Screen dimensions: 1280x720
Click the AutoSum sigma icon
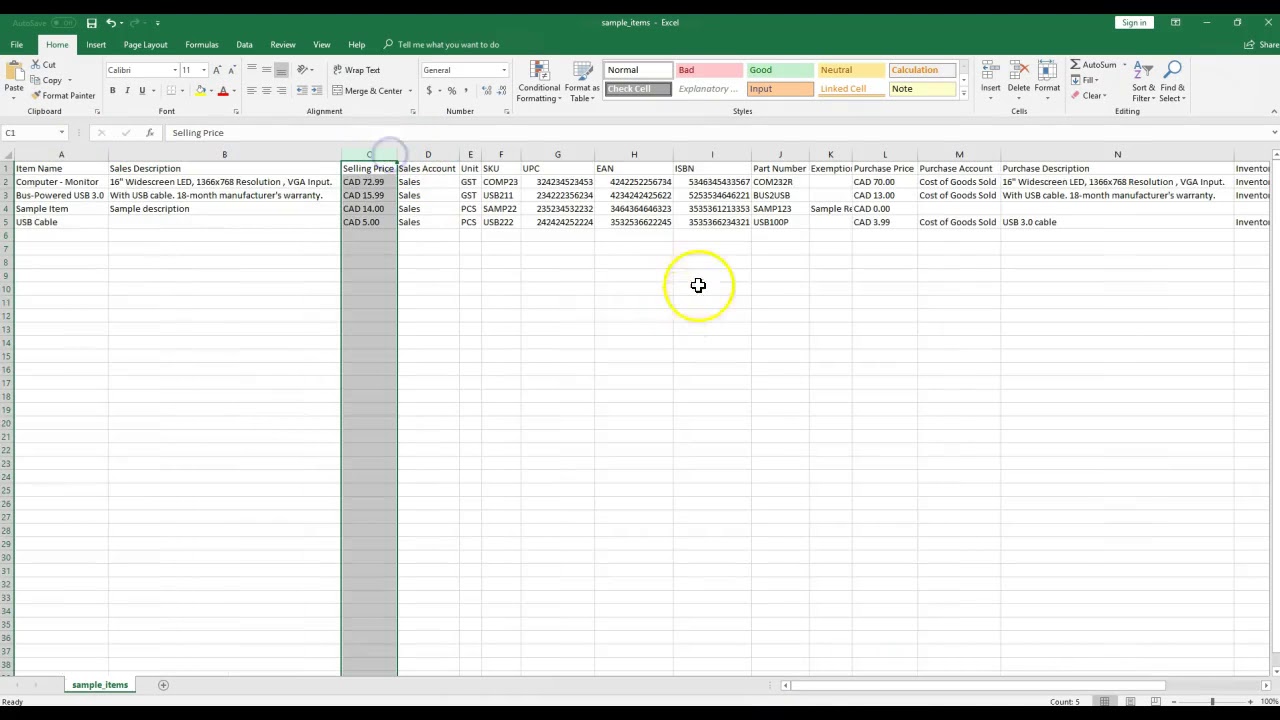click(x=1075, y=65)
